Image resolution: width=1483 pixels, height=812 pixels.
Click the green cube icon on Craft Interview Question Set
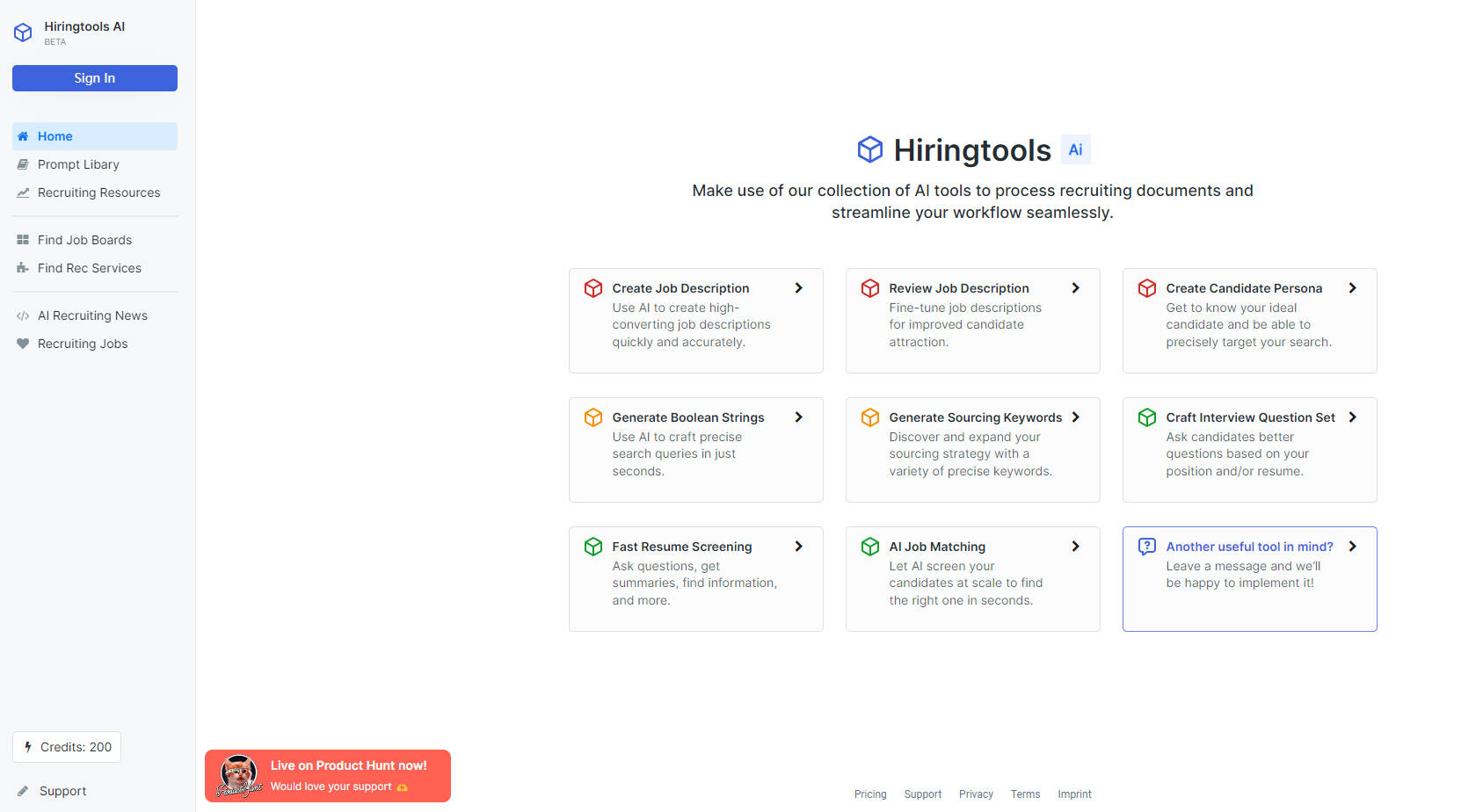coord(1147,417)
